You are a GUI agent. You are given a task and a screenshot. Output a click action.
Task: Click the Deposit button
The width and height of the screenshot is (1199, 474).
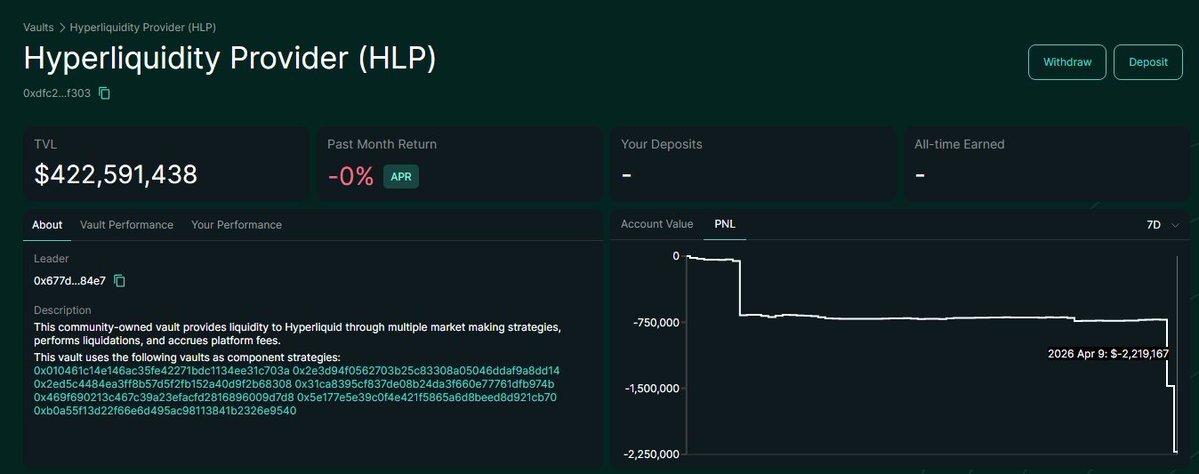[1149, 62]
